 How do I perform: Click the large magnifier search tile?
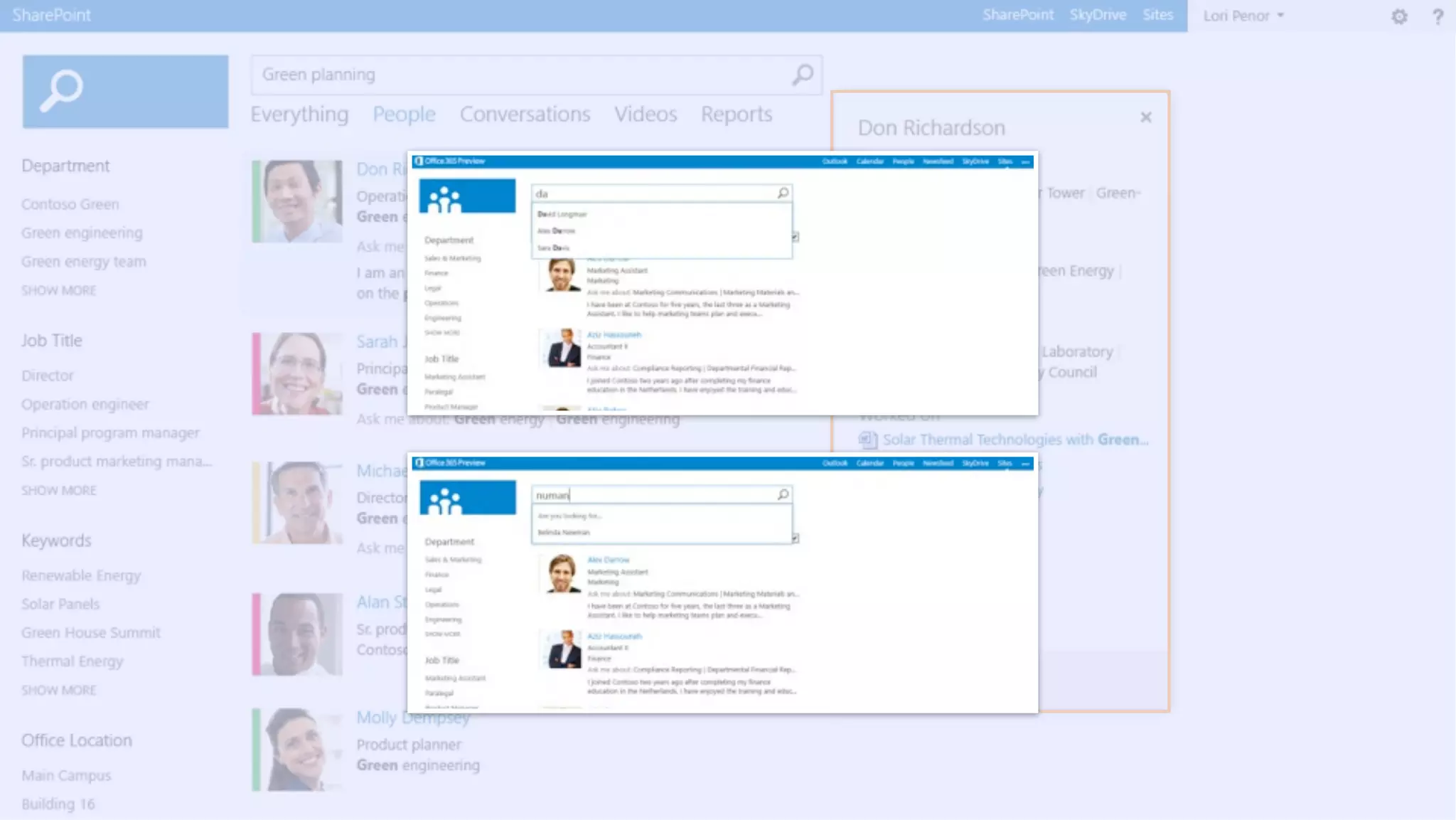point(125,92)
